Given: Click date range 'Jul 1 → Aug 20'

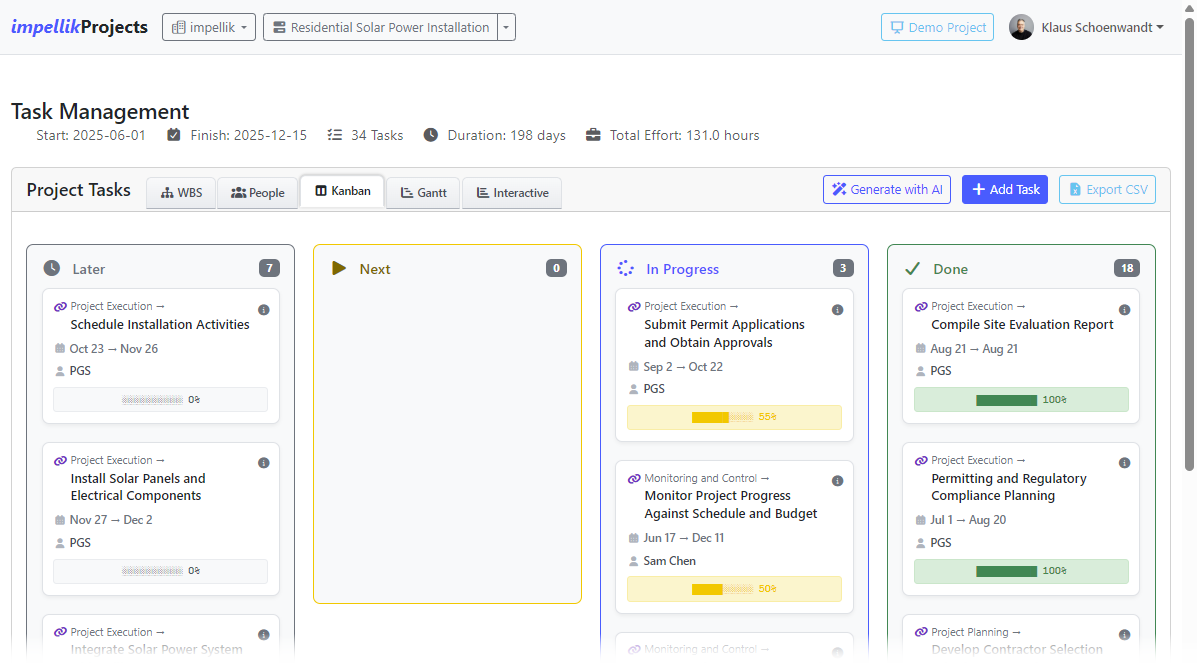Looking at the screenshot, I should [968, 520].
